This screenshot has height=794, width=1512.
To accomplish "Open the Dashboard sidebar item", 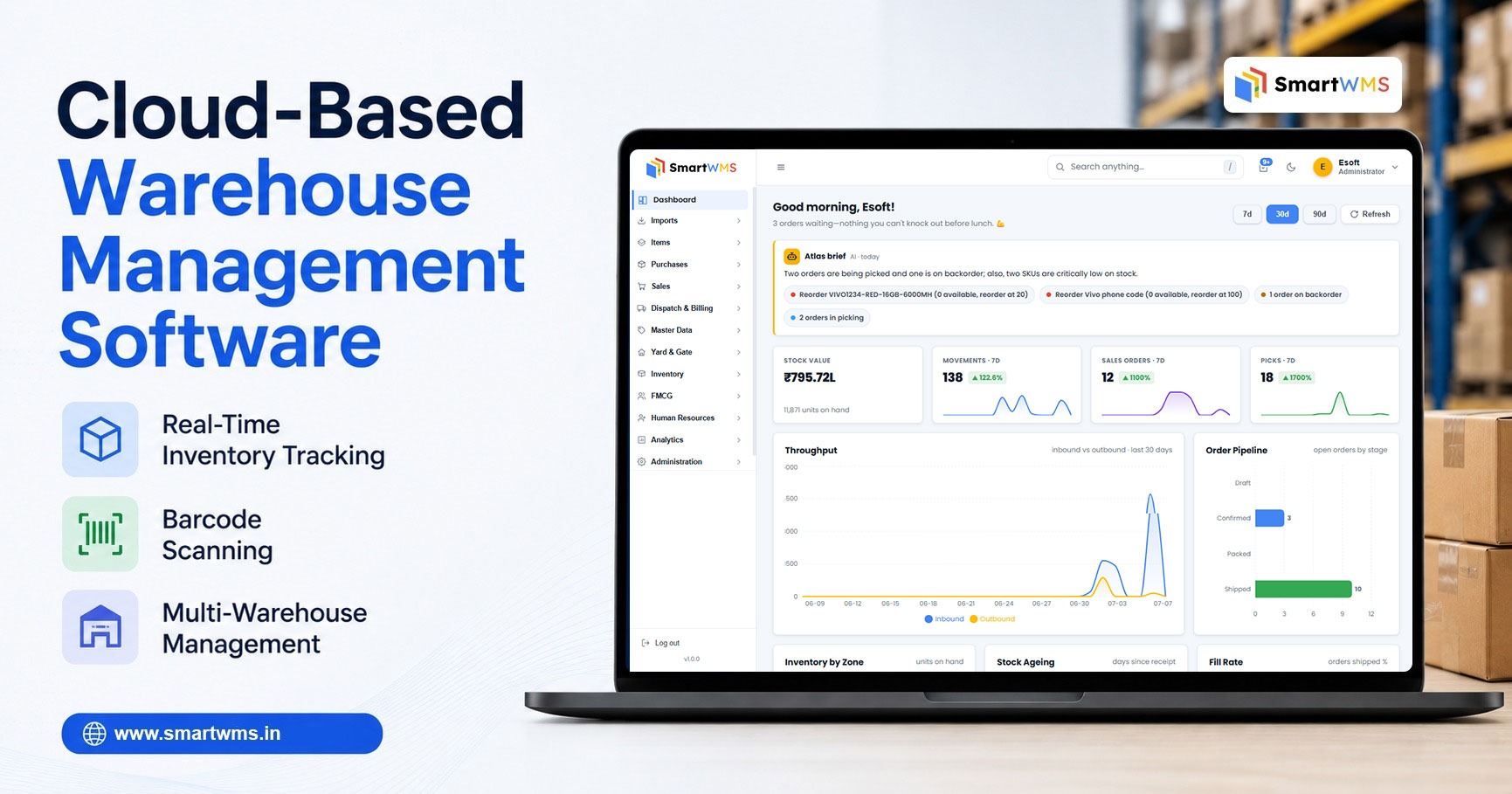I will (690, 199).
